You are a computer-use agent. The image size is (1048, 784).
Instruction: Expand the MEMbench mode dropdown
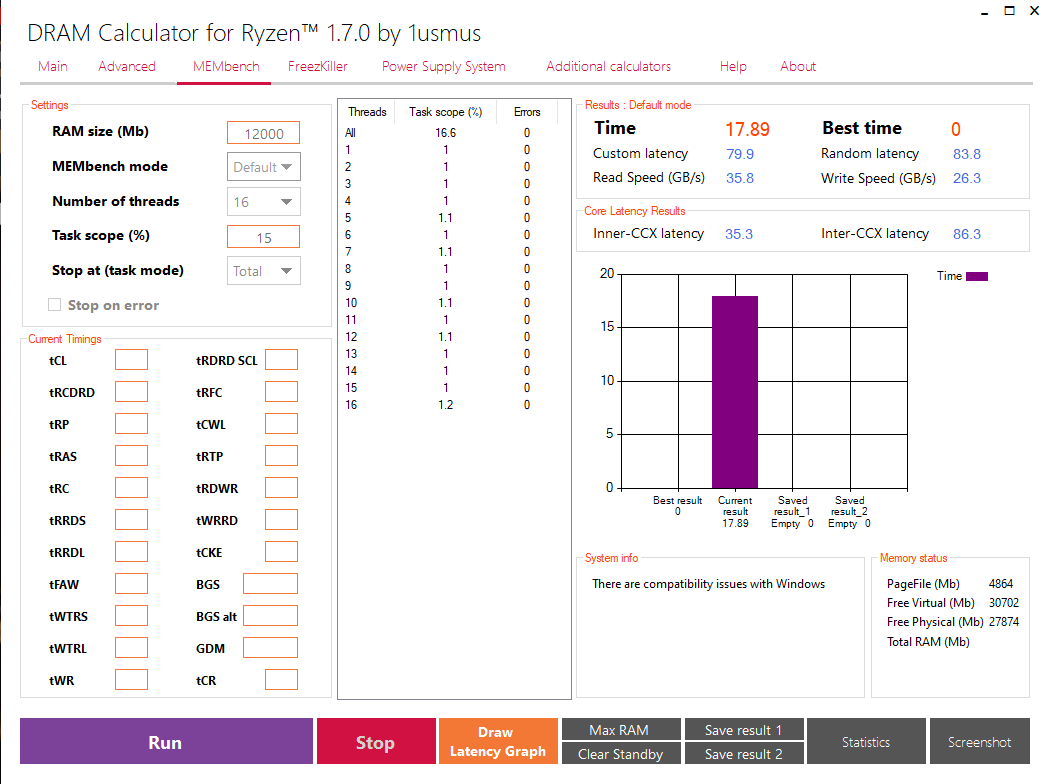click(263, 167)
